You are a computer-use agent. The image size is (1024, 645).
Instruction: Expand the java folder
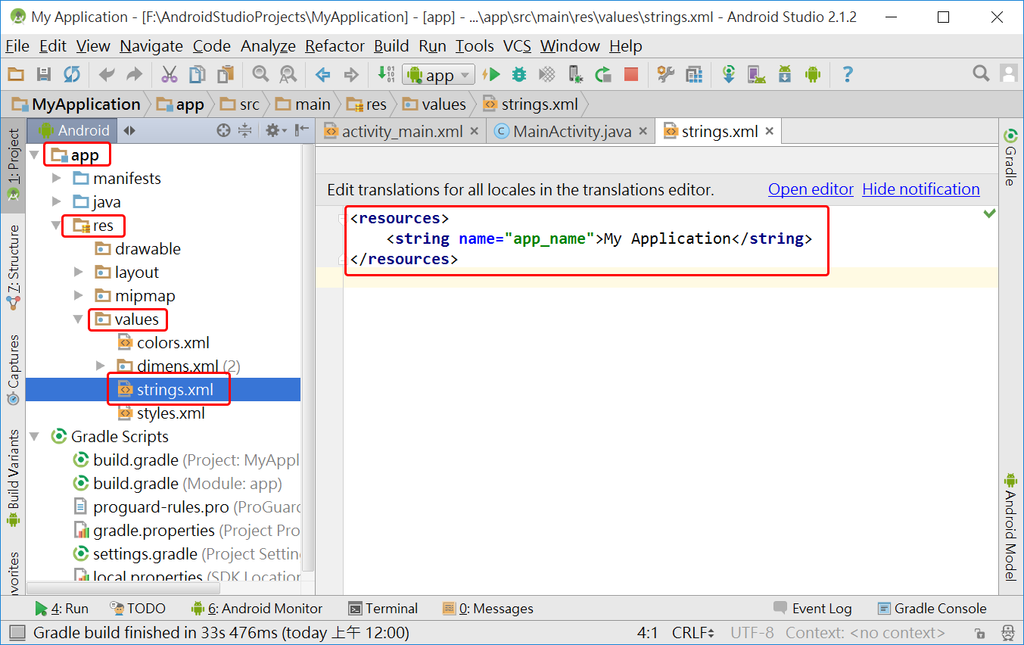coord(57,202)
